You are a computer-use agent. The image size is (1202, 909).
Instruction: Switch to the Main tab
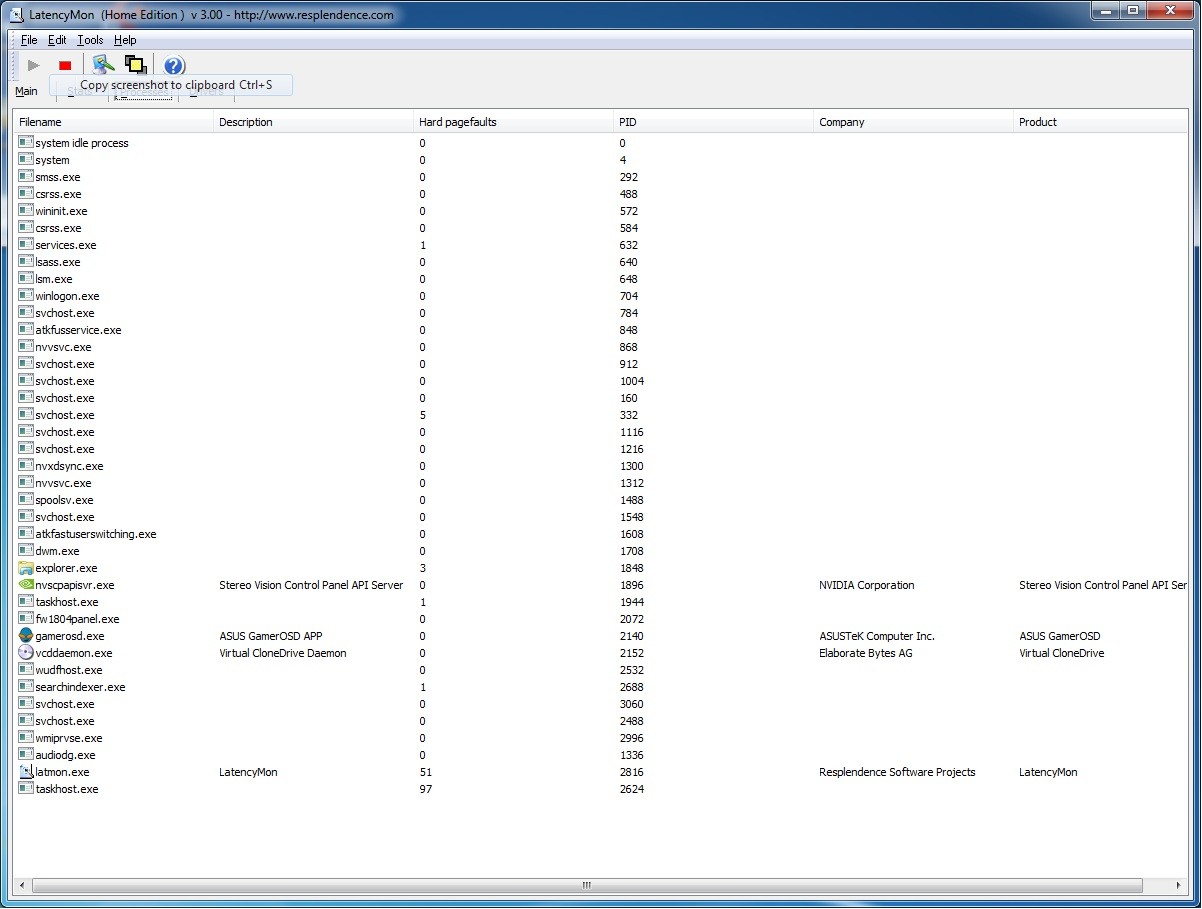[27, 91]
